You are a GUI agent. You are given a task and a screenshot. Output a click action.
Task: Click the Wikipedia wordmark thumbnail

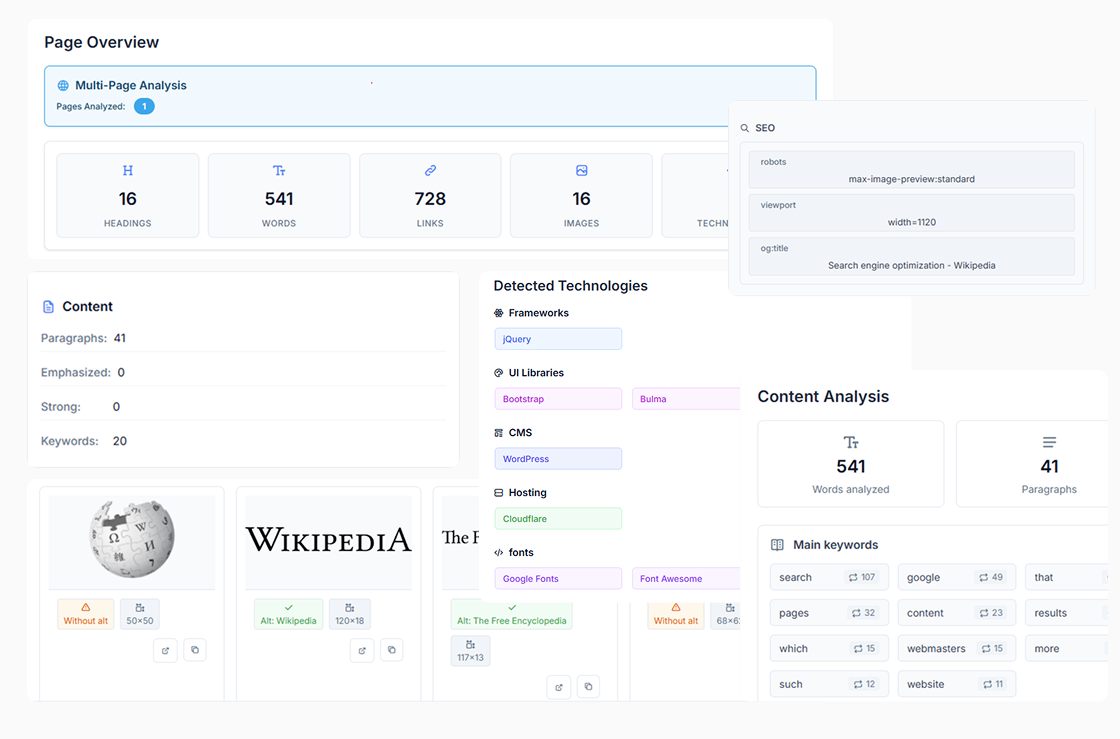click(329, 541)
